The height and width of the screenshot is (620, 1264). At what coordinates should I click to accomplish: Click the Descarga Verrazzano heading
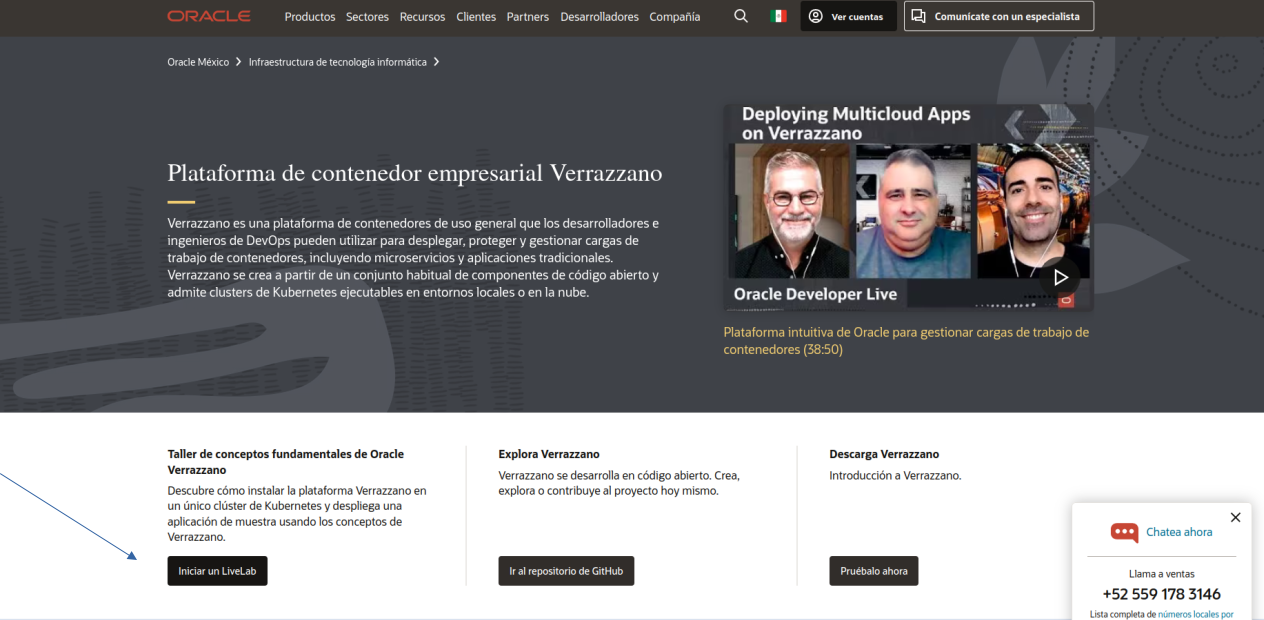[x=884, y=454]
